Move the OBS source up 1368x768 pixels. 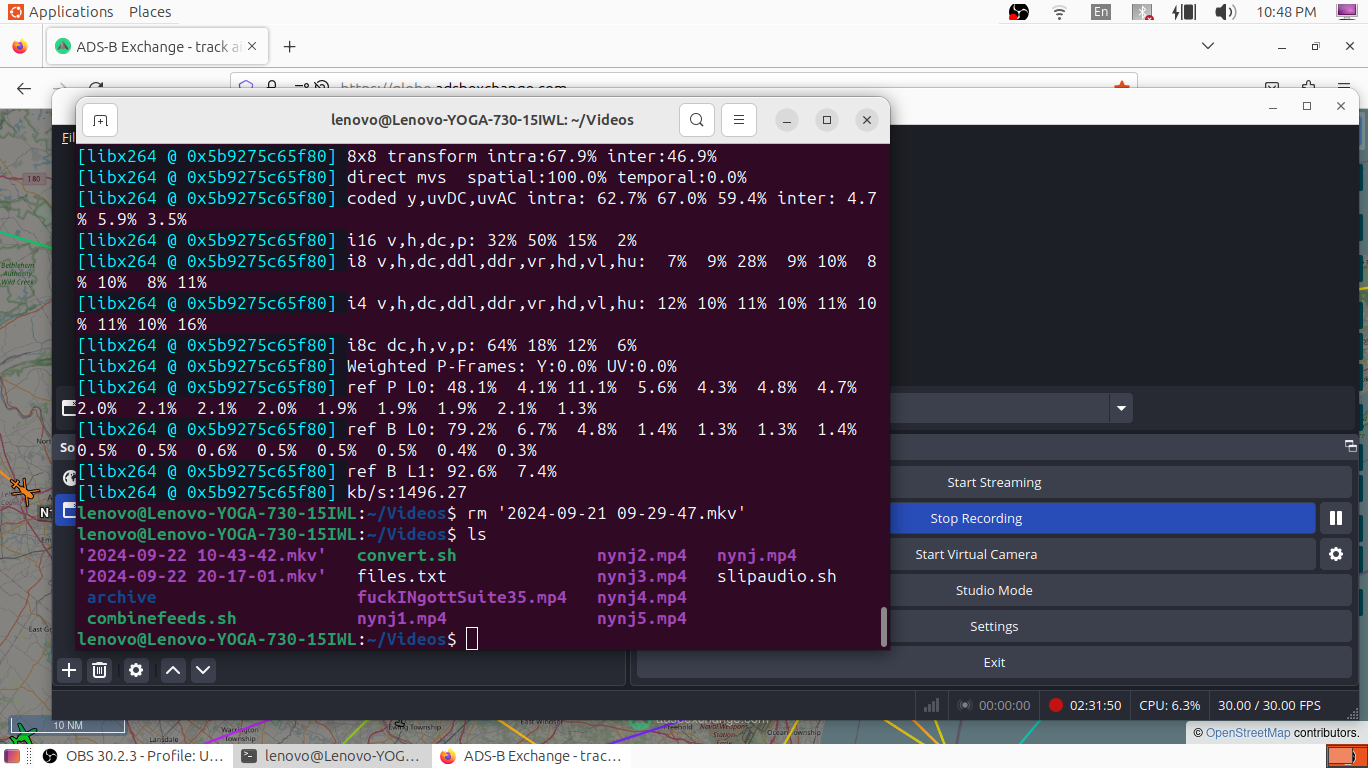pyautogui.click(x=173, y=670)
